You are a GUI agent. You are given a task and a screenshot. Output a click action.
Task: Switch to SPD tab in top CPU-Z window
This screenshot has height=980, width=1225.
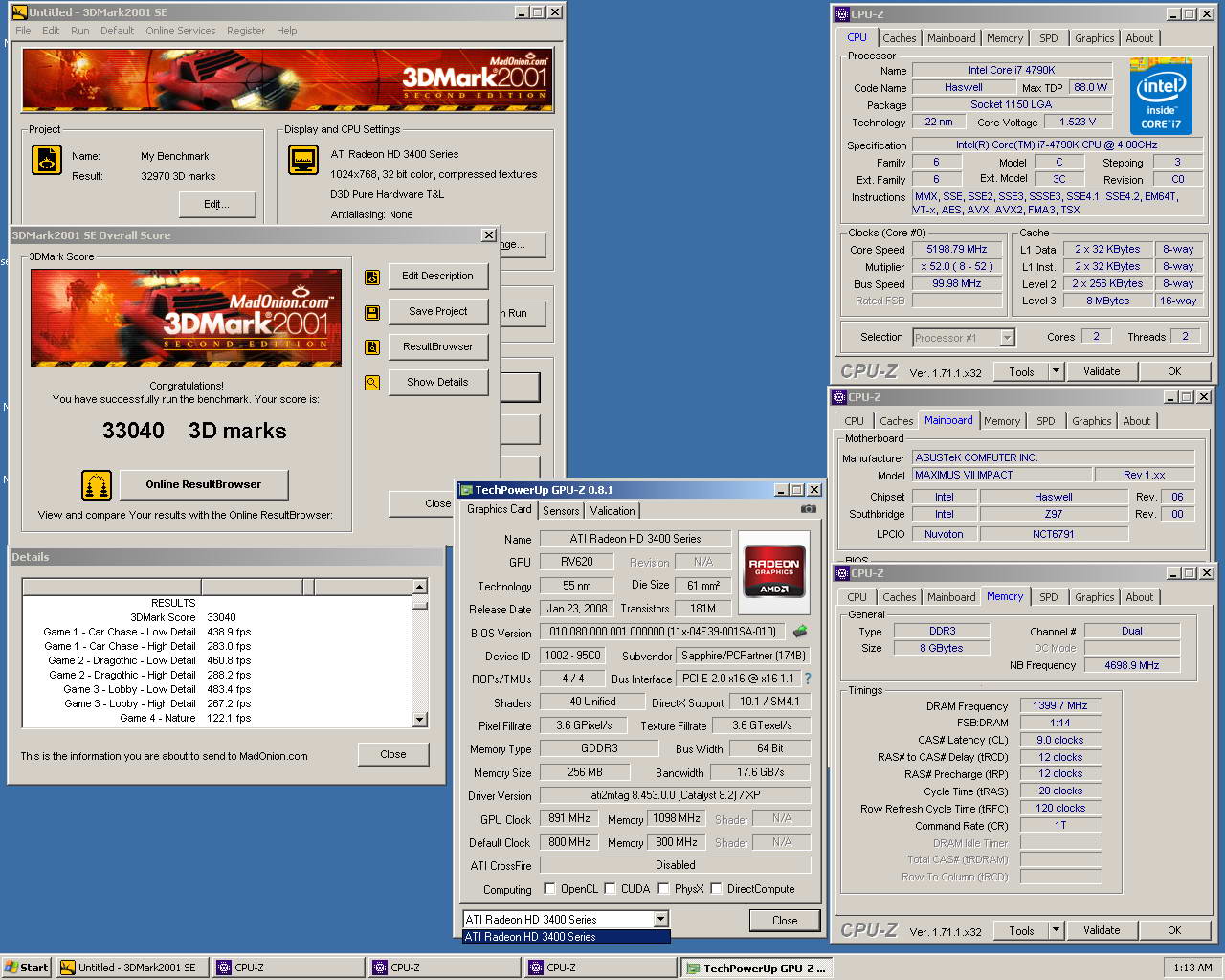1049,38
